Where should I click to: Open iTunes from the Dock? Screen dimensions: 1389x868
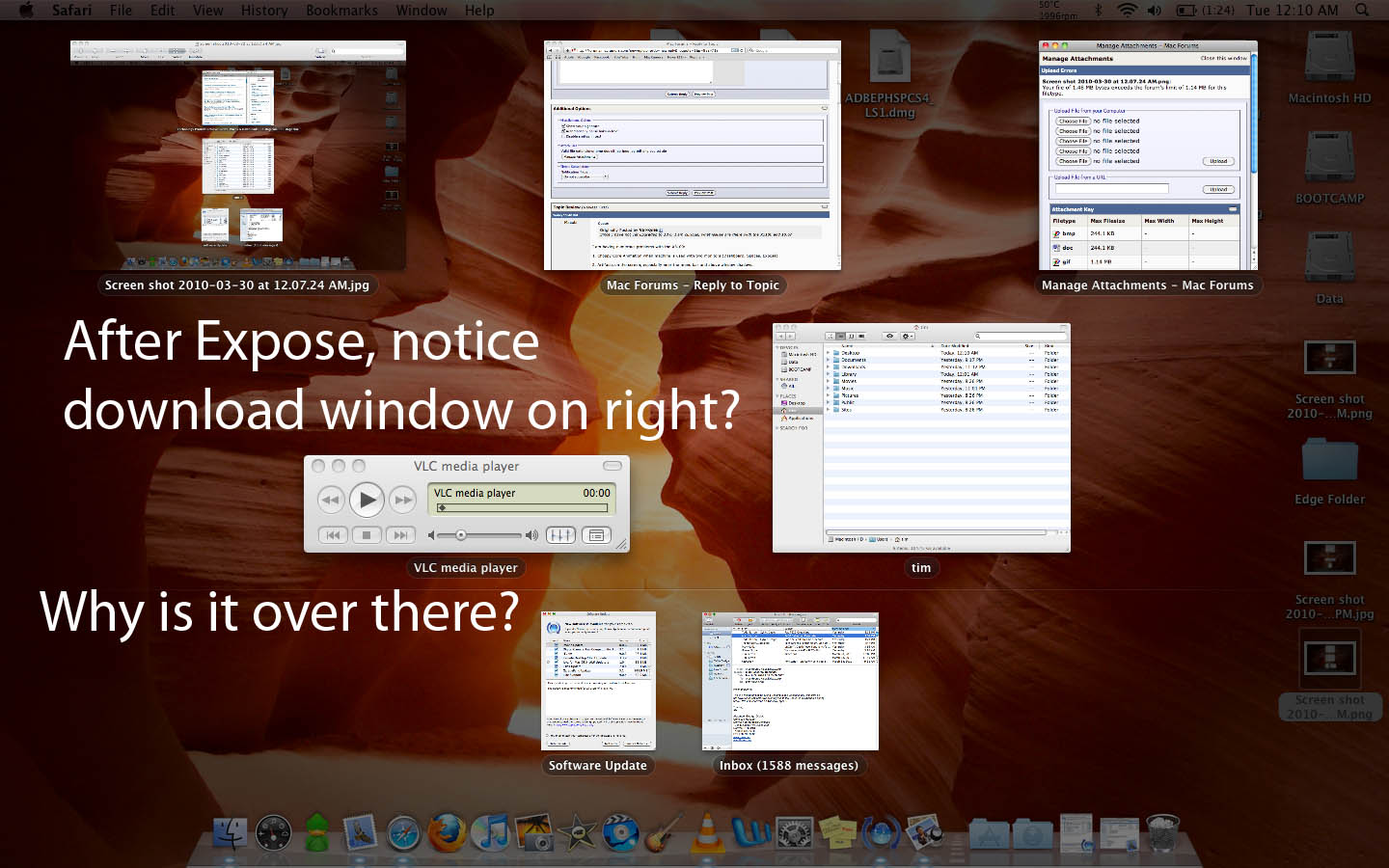click(x=490, y=833)
